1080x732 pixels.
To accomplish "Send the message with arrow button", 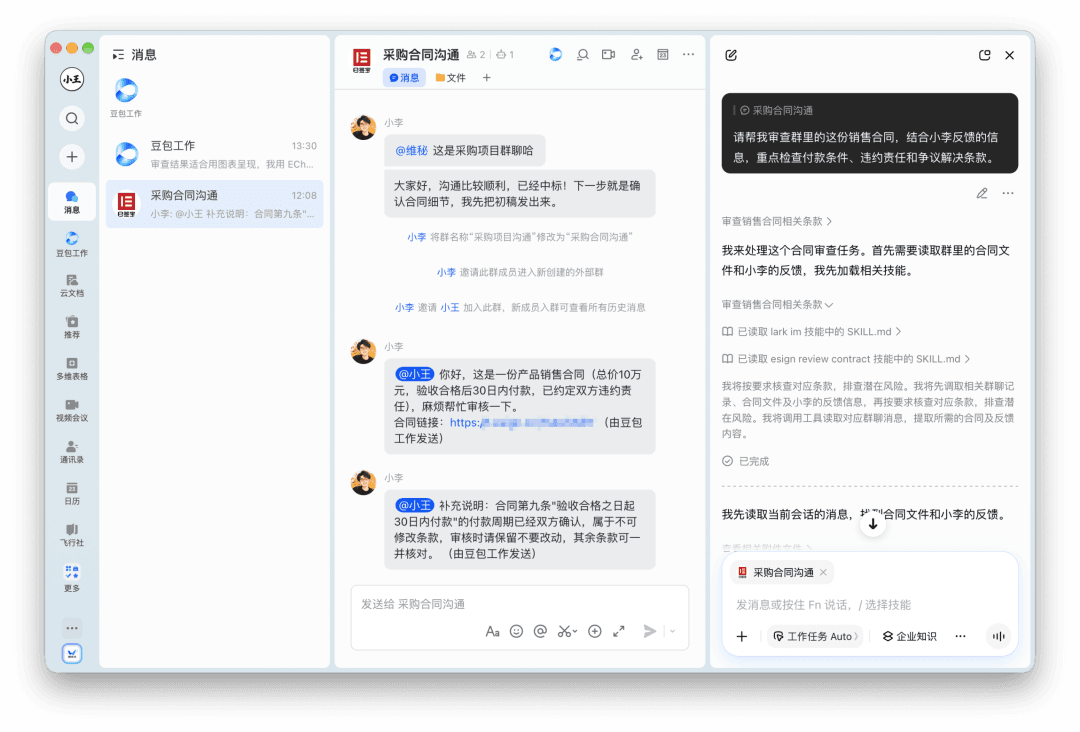I will pos(650,631).
